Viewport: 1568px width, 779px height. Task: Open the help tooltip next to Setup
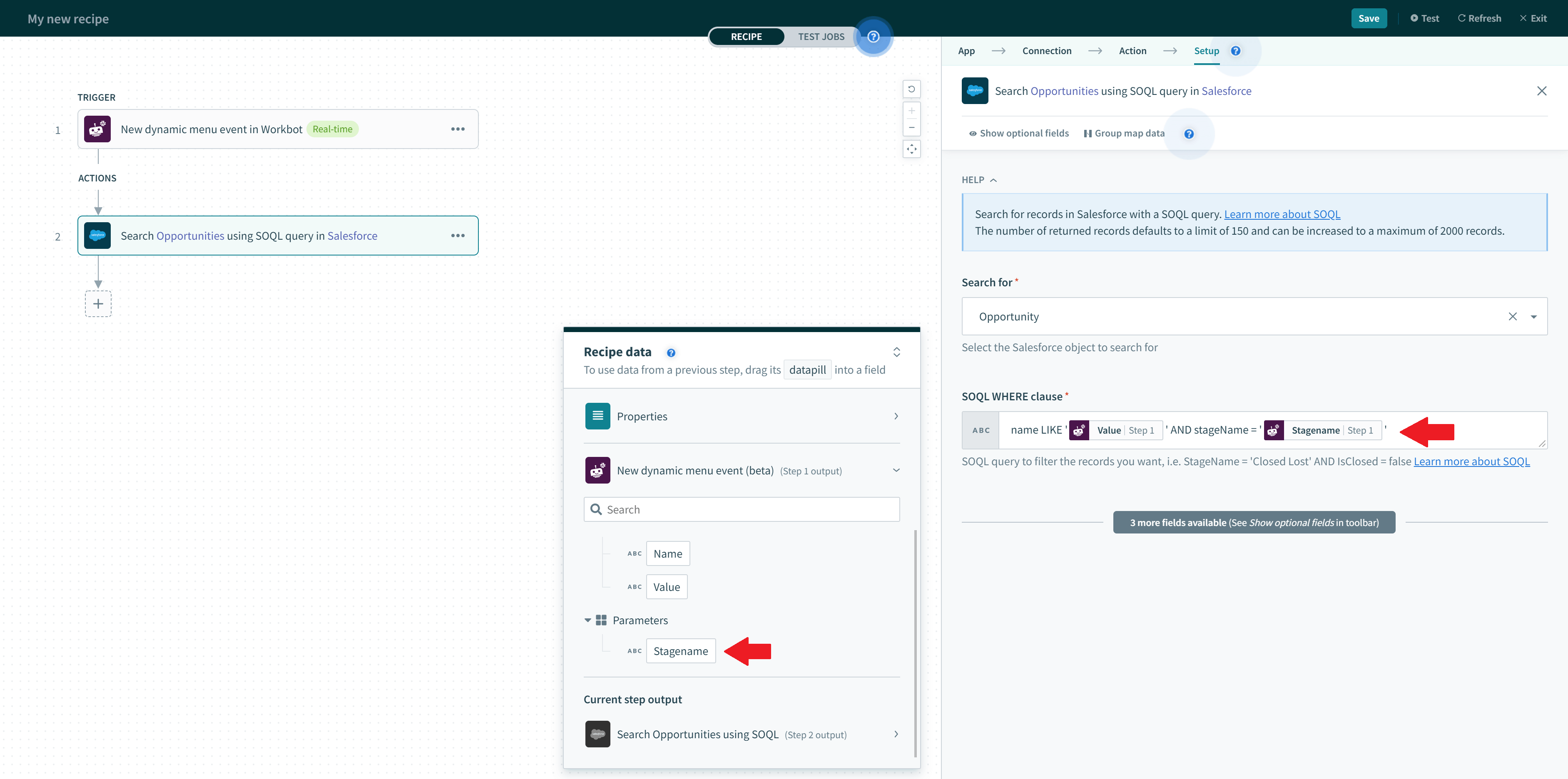click(x=1236, y=50)
